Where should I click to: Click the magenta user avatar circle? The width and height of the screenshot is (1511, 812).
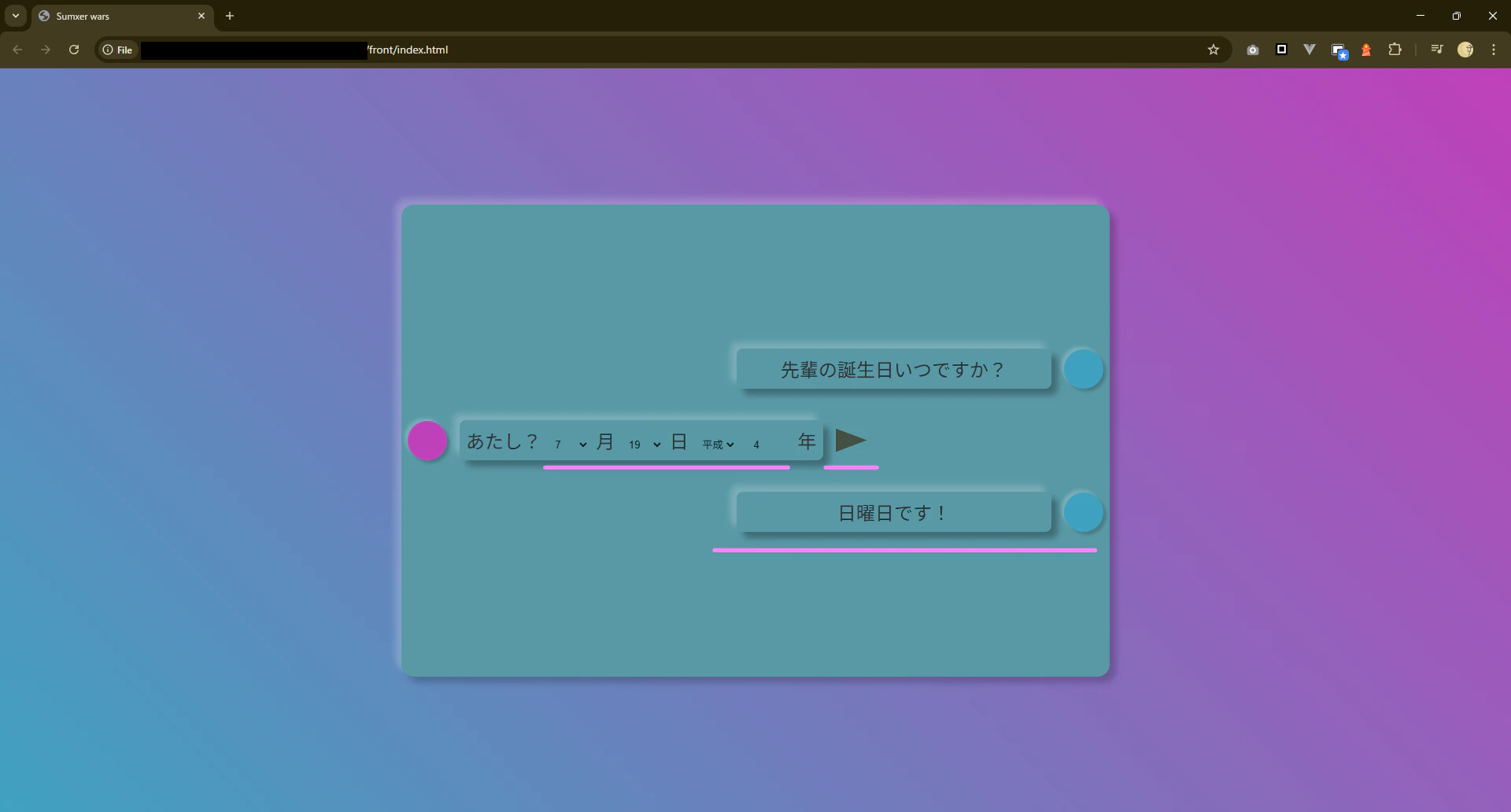coord(427,441)
